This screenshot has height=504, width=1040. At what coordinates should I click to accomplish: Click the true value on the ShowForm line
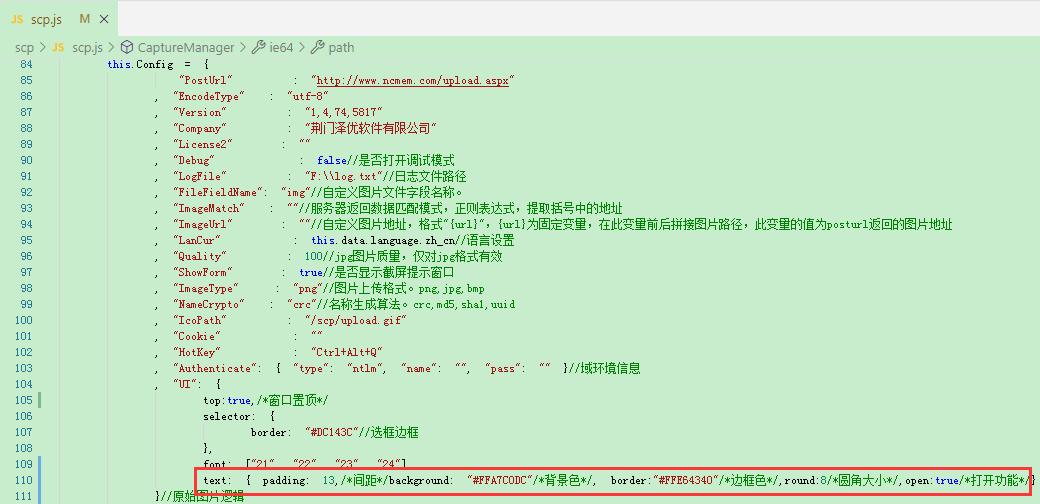311,271
